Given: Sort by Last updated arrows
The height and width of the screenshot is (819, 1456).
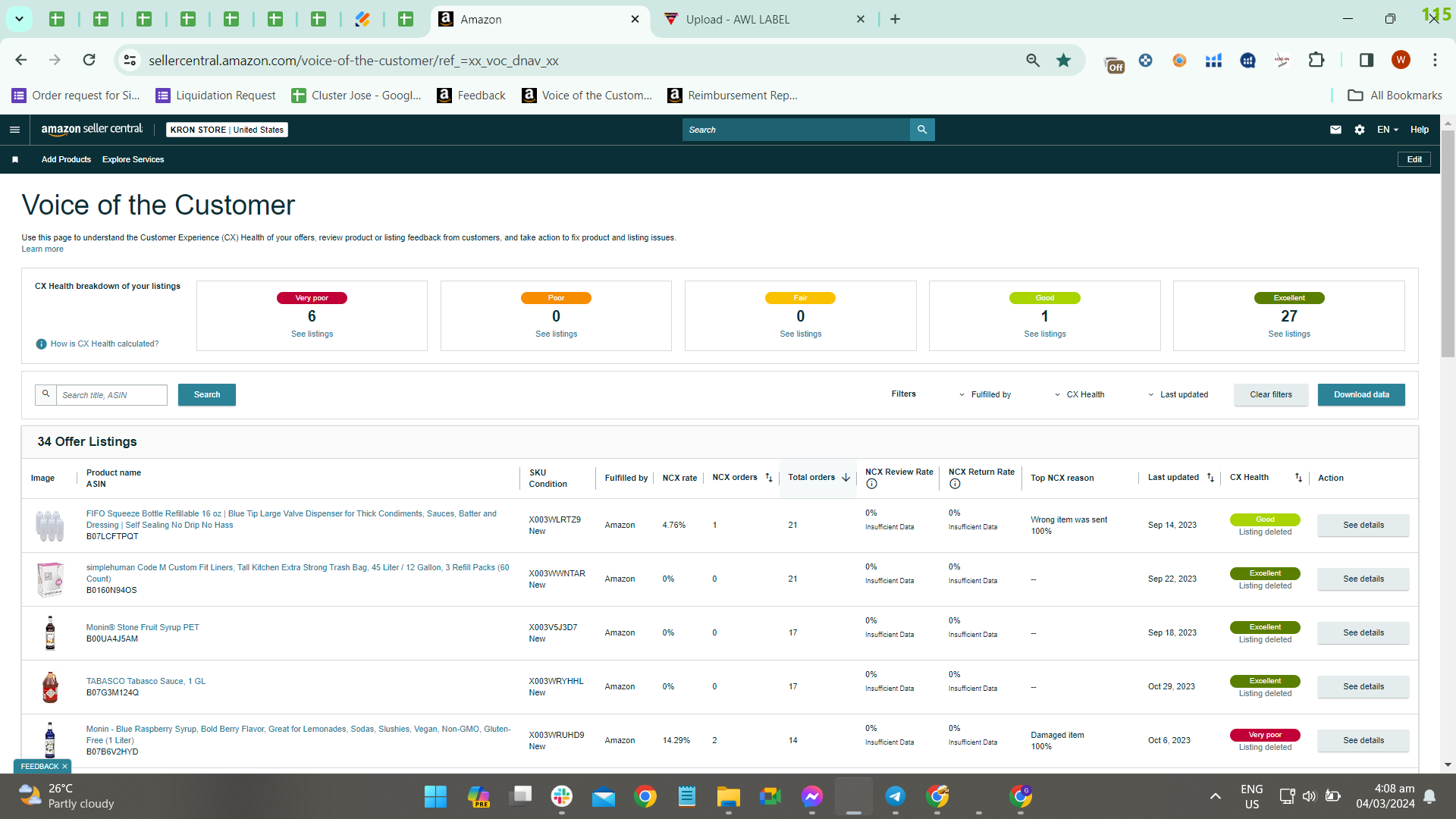Looking at the screenshot, I should tap(1210, 478).
